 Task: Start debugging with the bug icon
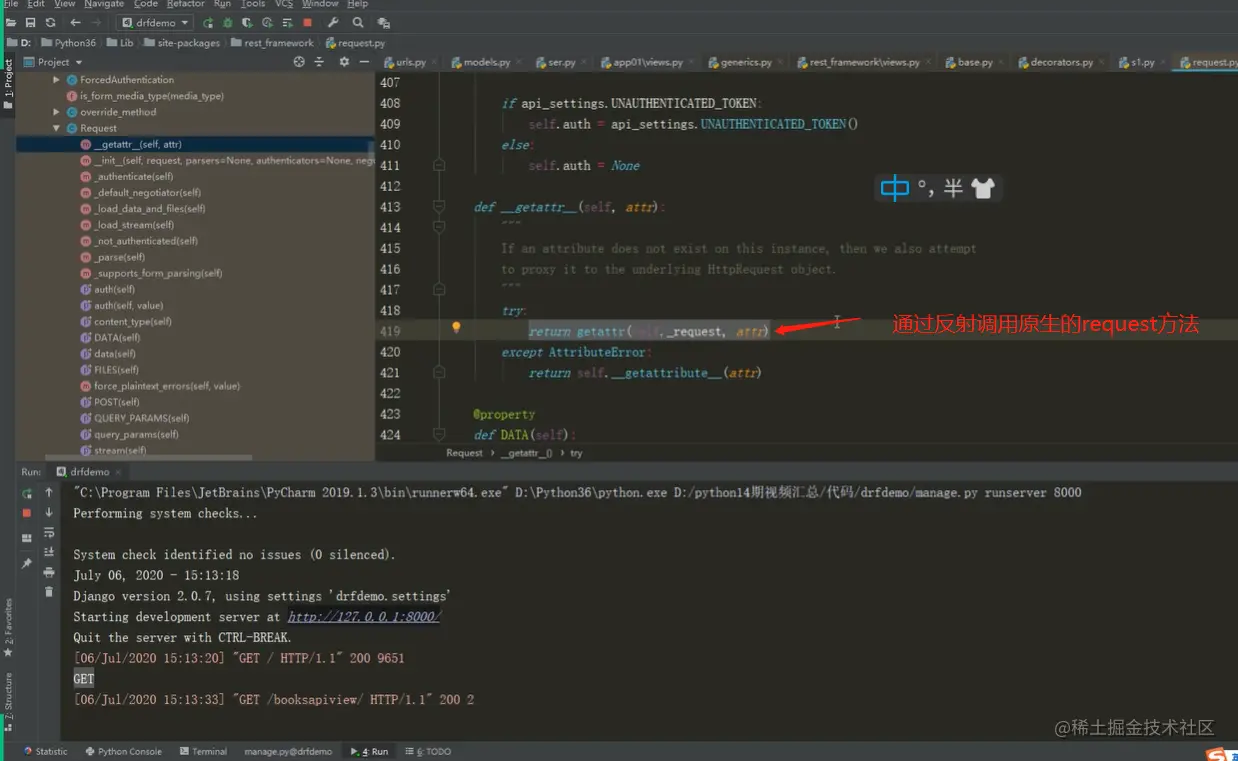[228, 22]
